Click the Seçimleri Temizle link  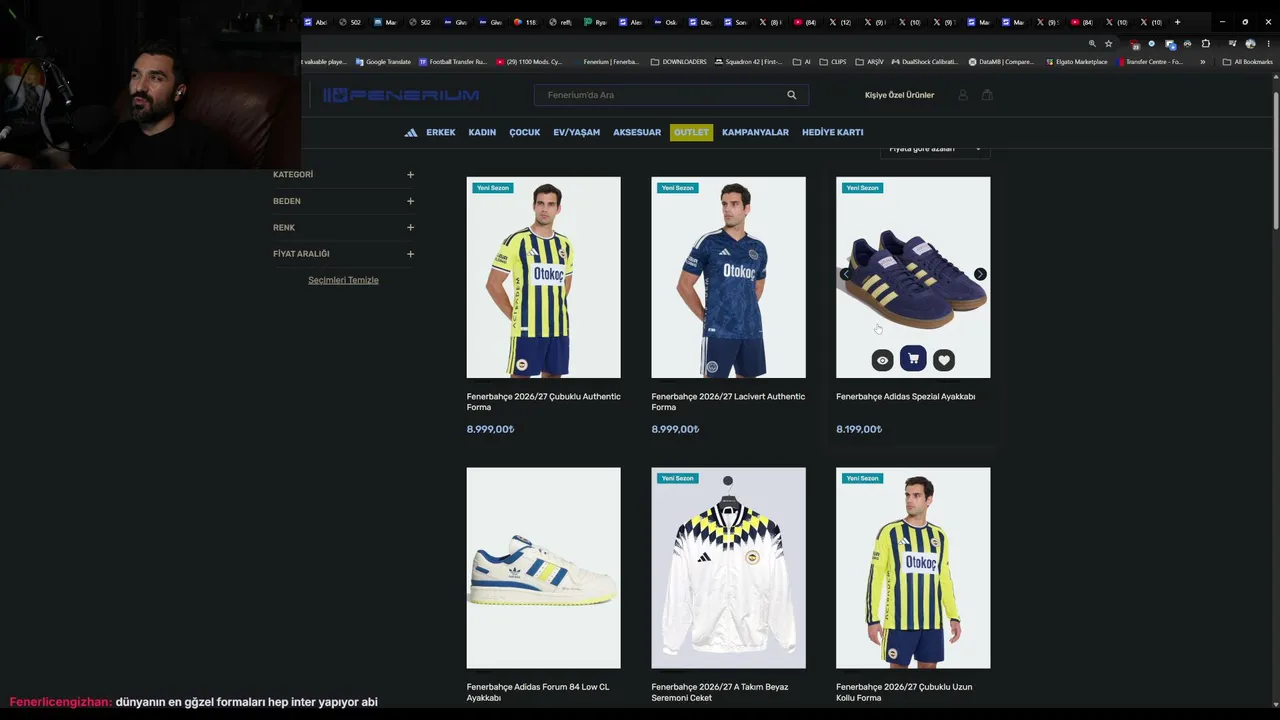[343, 280]
